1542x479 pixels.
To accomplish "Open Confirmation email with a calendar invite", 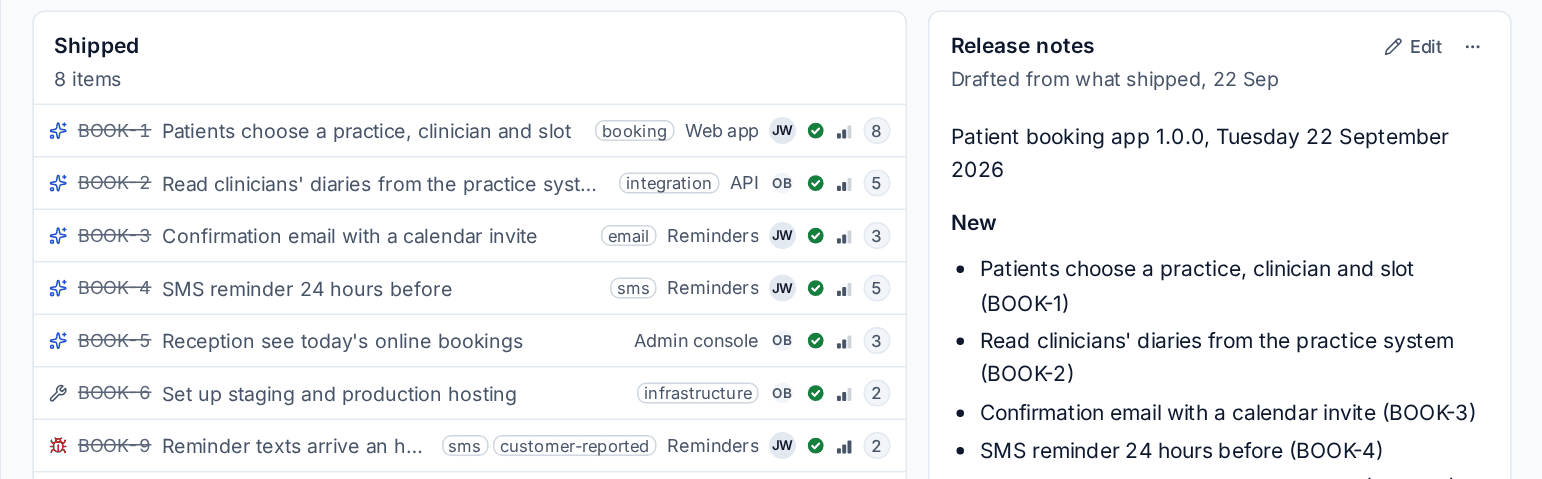I will pyautogui.click(x=350, y=236).
